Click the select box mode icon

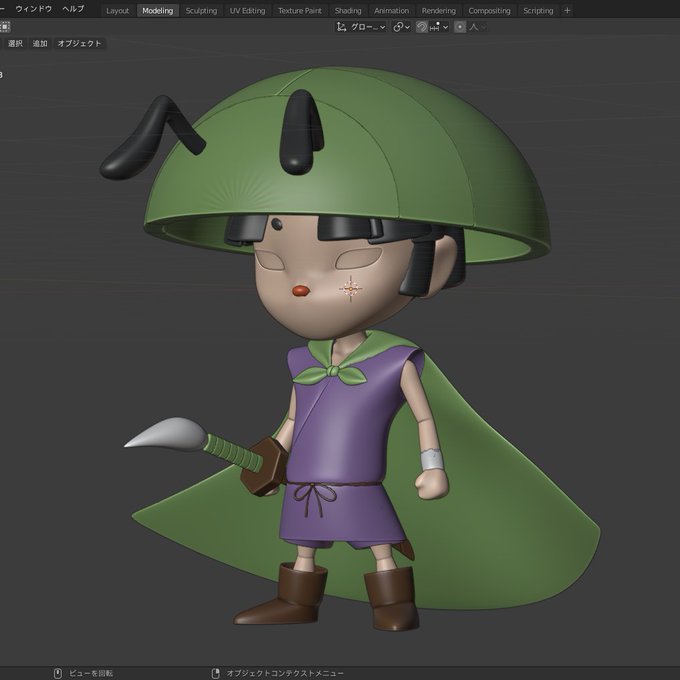coord(5,27)
